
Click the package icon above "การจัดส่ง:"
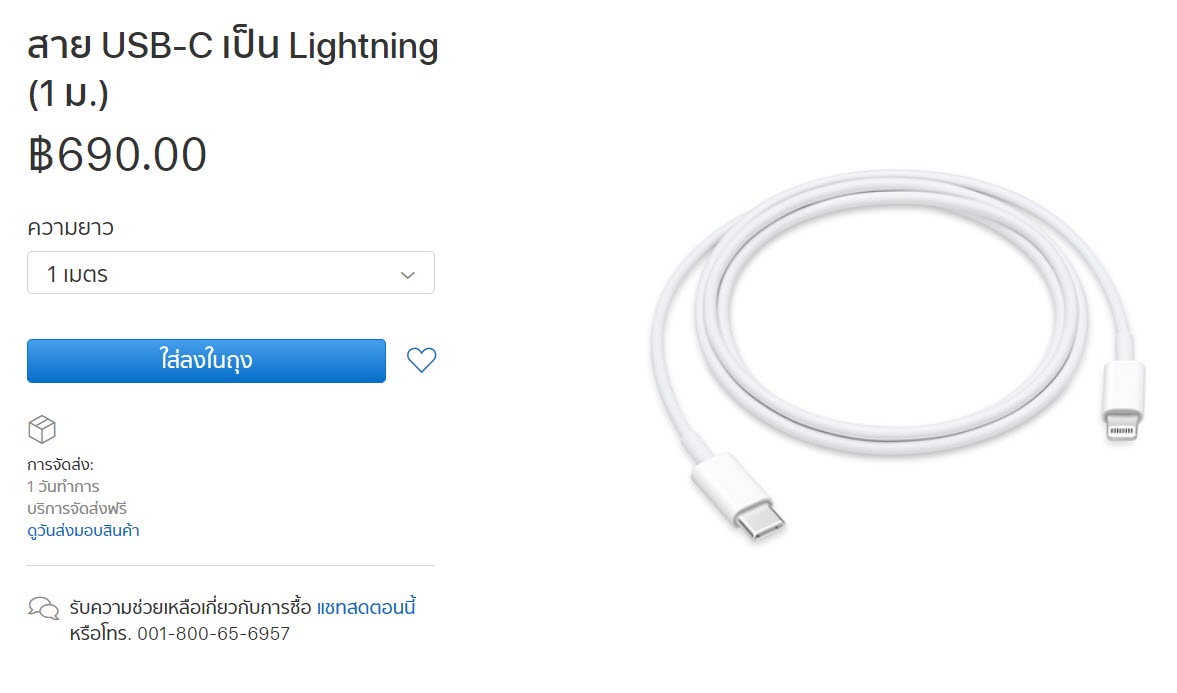(x=42, y=429)
